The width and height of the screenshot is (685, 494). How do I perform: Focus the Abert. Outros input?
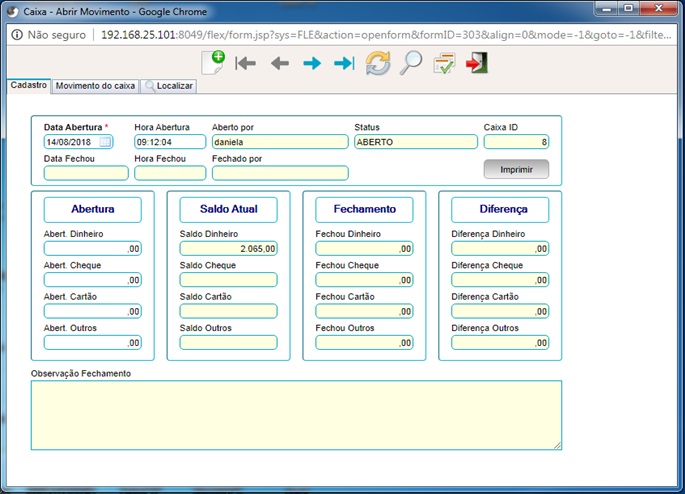coord(93,343)
